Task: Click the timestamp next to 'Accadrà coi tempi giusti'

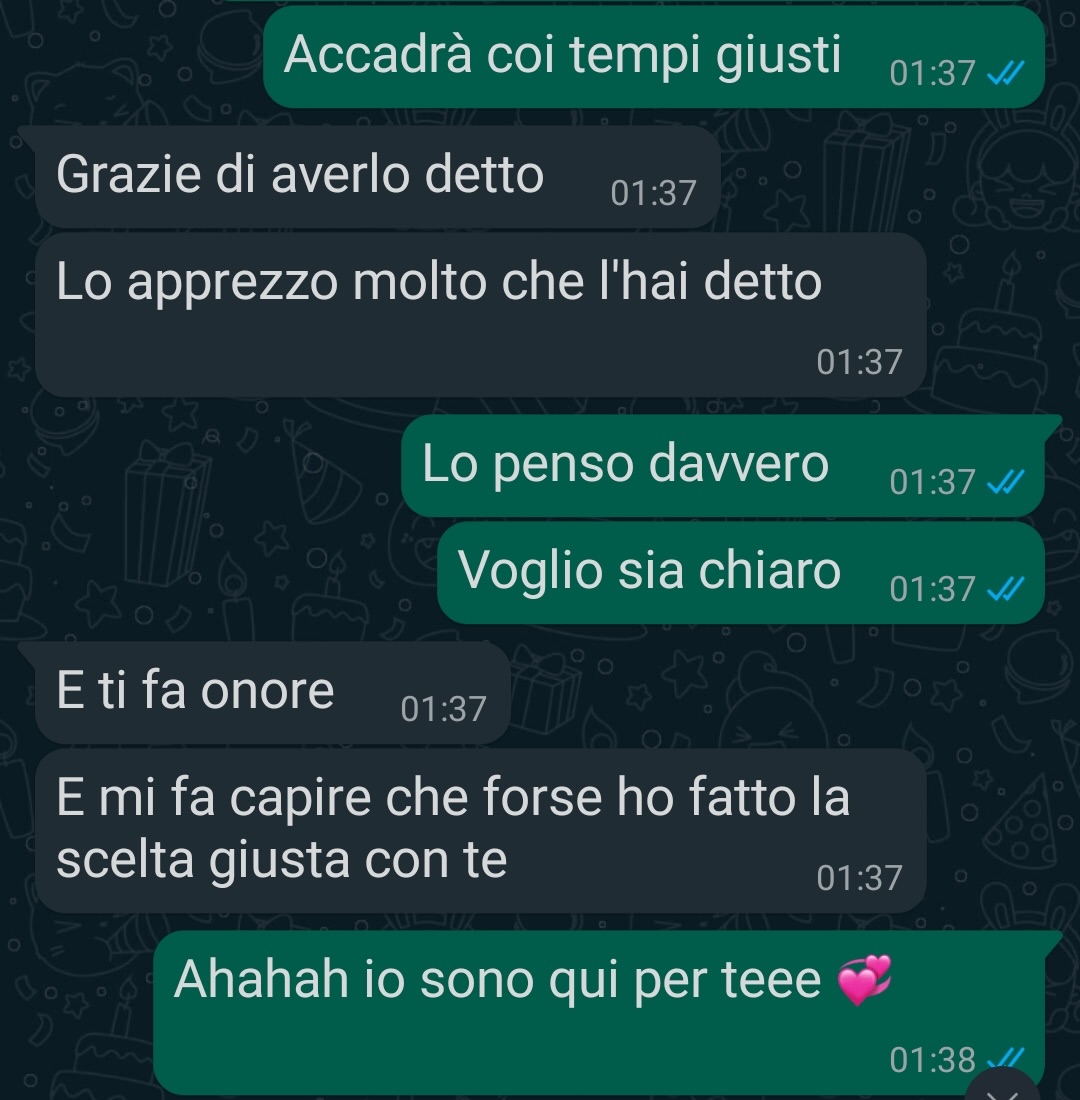Action: [933, 72]
